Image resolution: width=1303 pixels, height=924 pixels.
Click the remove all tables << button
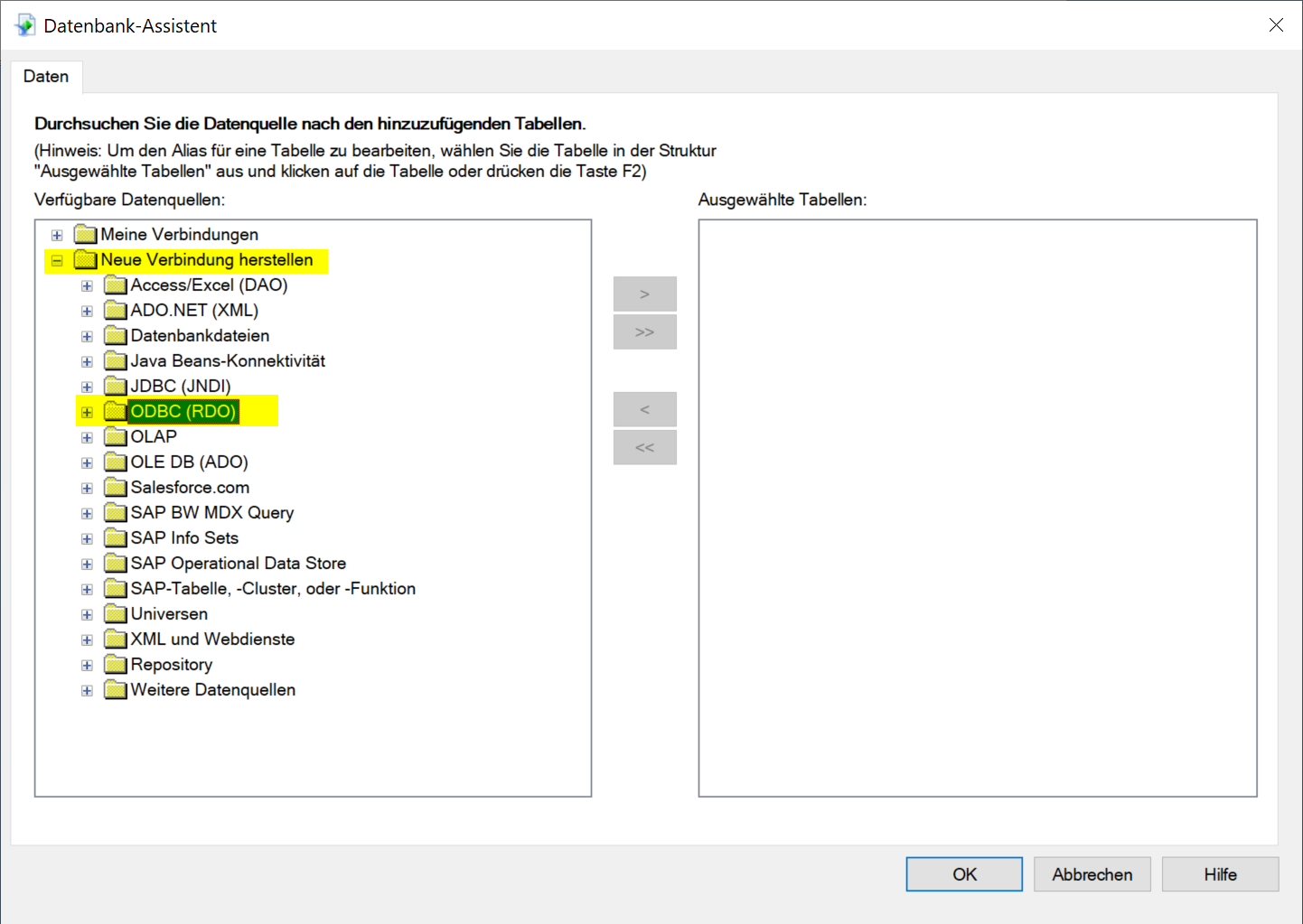coord(645,447)
